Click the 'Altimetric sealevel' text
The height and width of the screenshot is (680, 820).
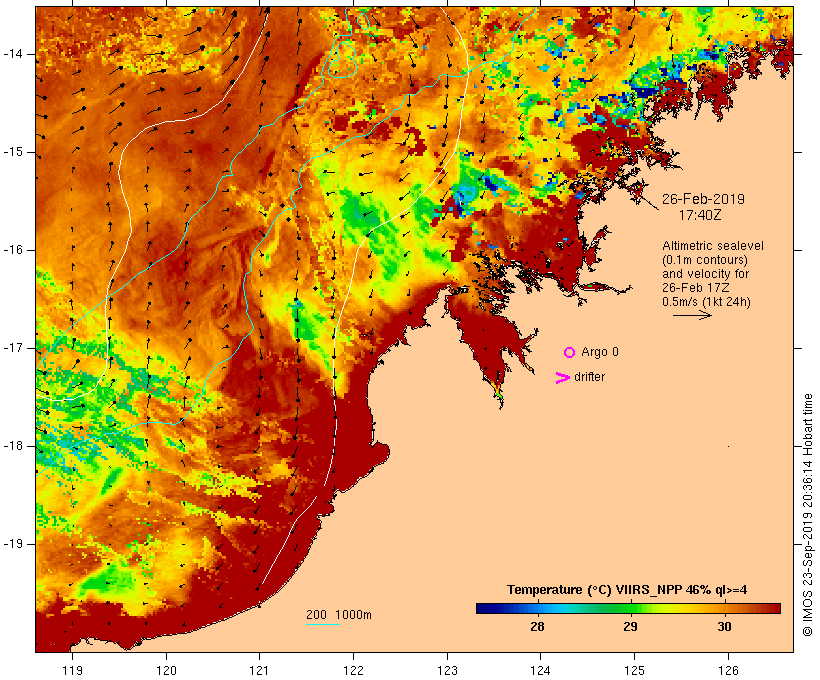[713, 246]
